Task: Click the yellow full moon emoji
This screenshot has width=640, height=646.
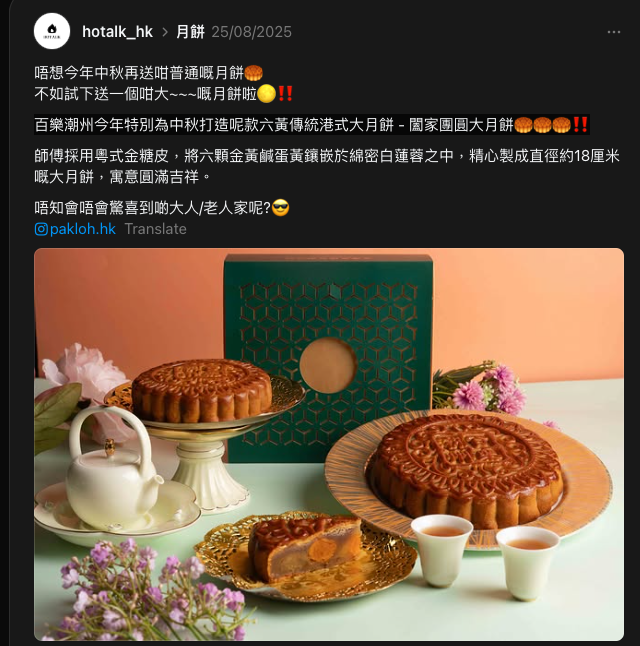Action: pyautogui.click(x=266, y=94)
